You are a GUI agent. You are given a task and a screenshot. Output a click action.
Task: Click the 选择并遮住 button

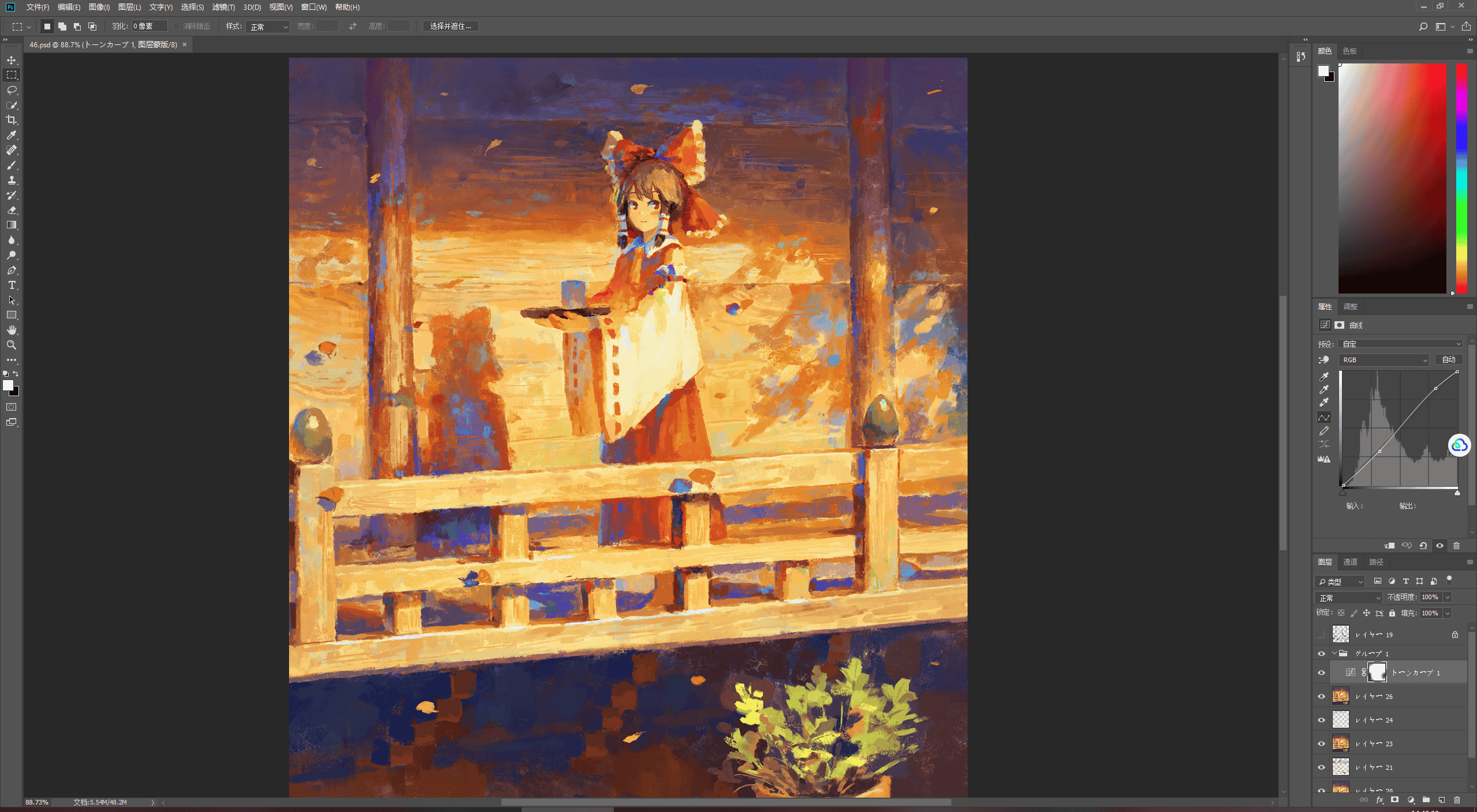(450, 26)
